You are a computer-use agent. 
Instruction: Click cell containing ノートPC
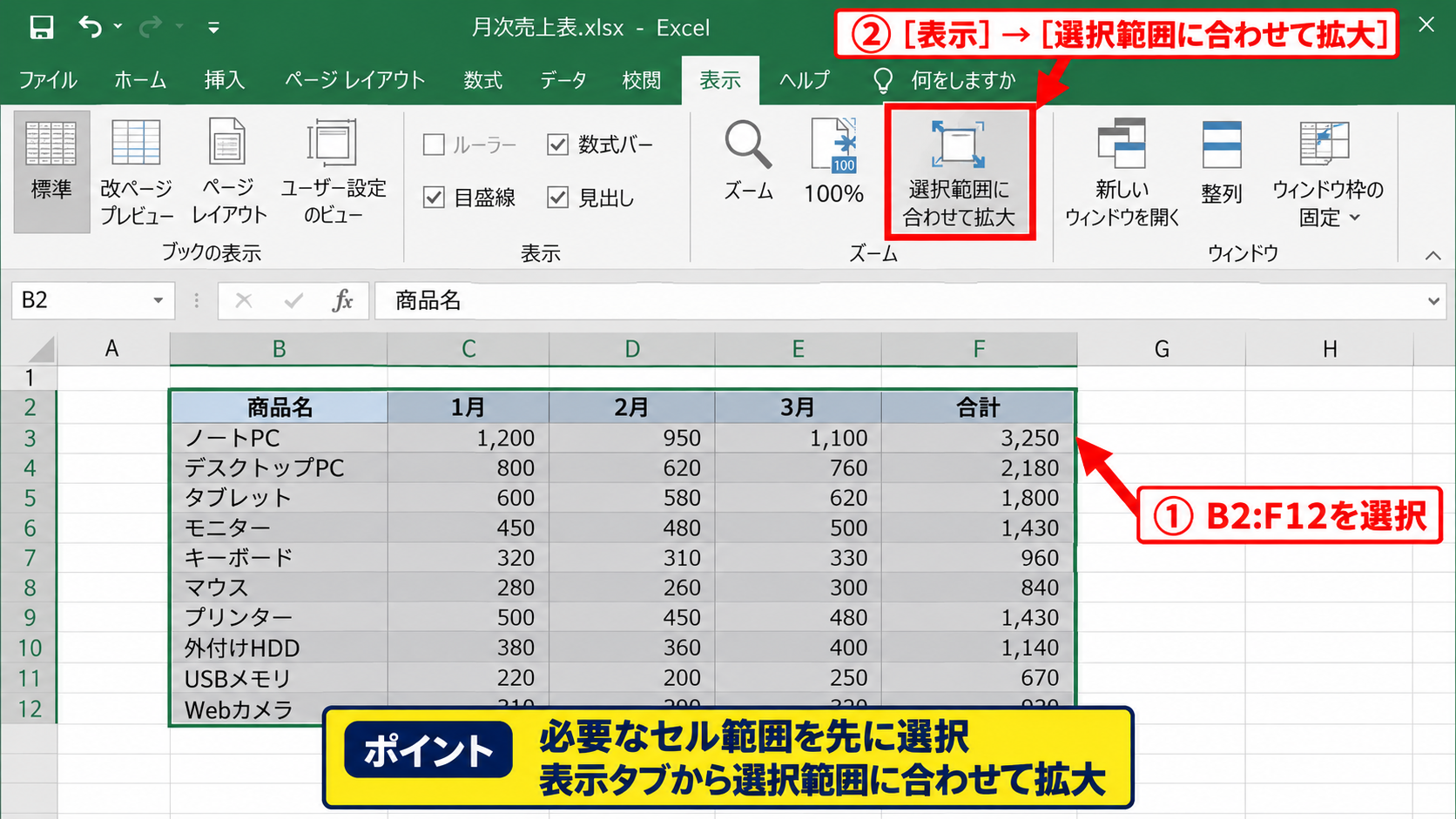tap(280, 438)
